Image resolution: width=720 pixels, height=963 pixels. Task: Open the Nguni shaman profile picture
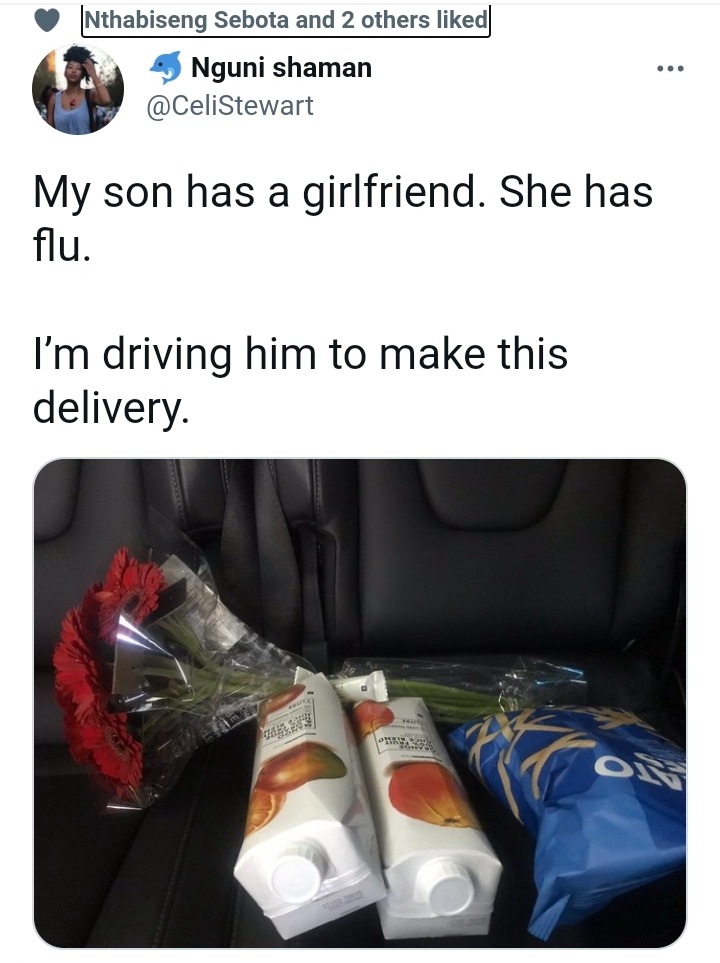(78, 90)
